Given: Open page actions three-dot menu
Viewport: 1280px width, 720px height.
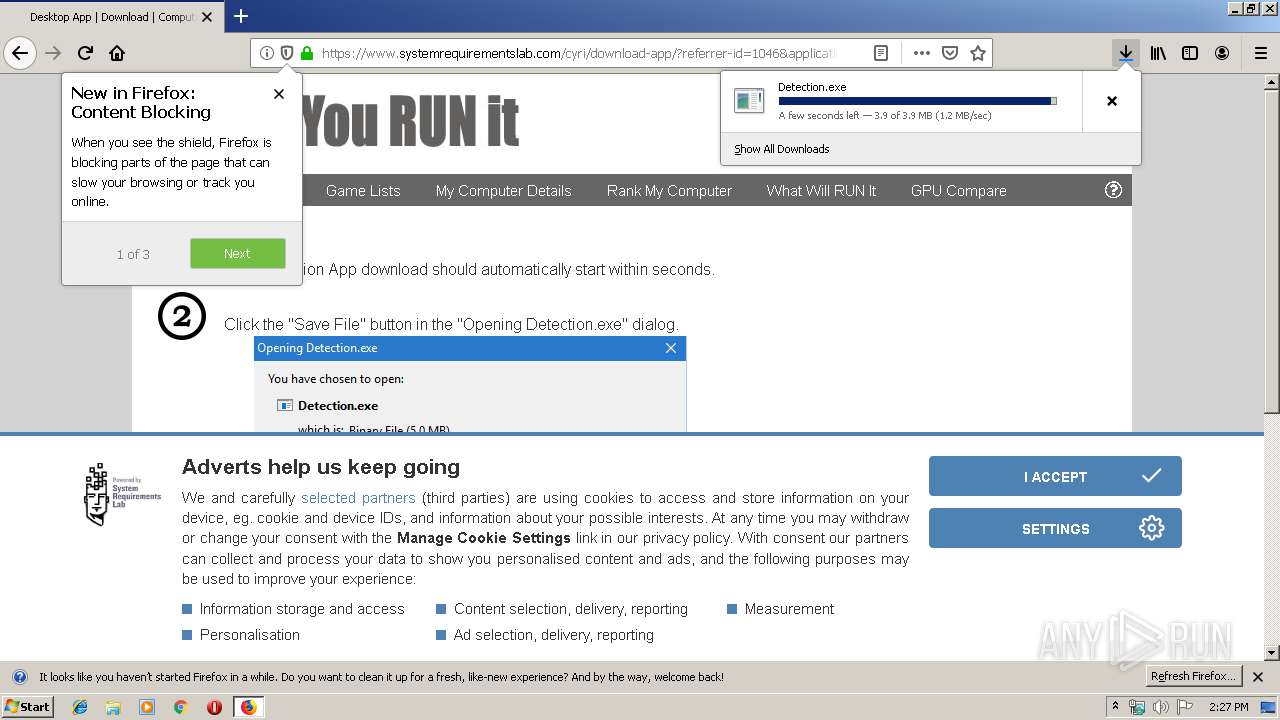Looking at the screenshot, I should [922, 53].
